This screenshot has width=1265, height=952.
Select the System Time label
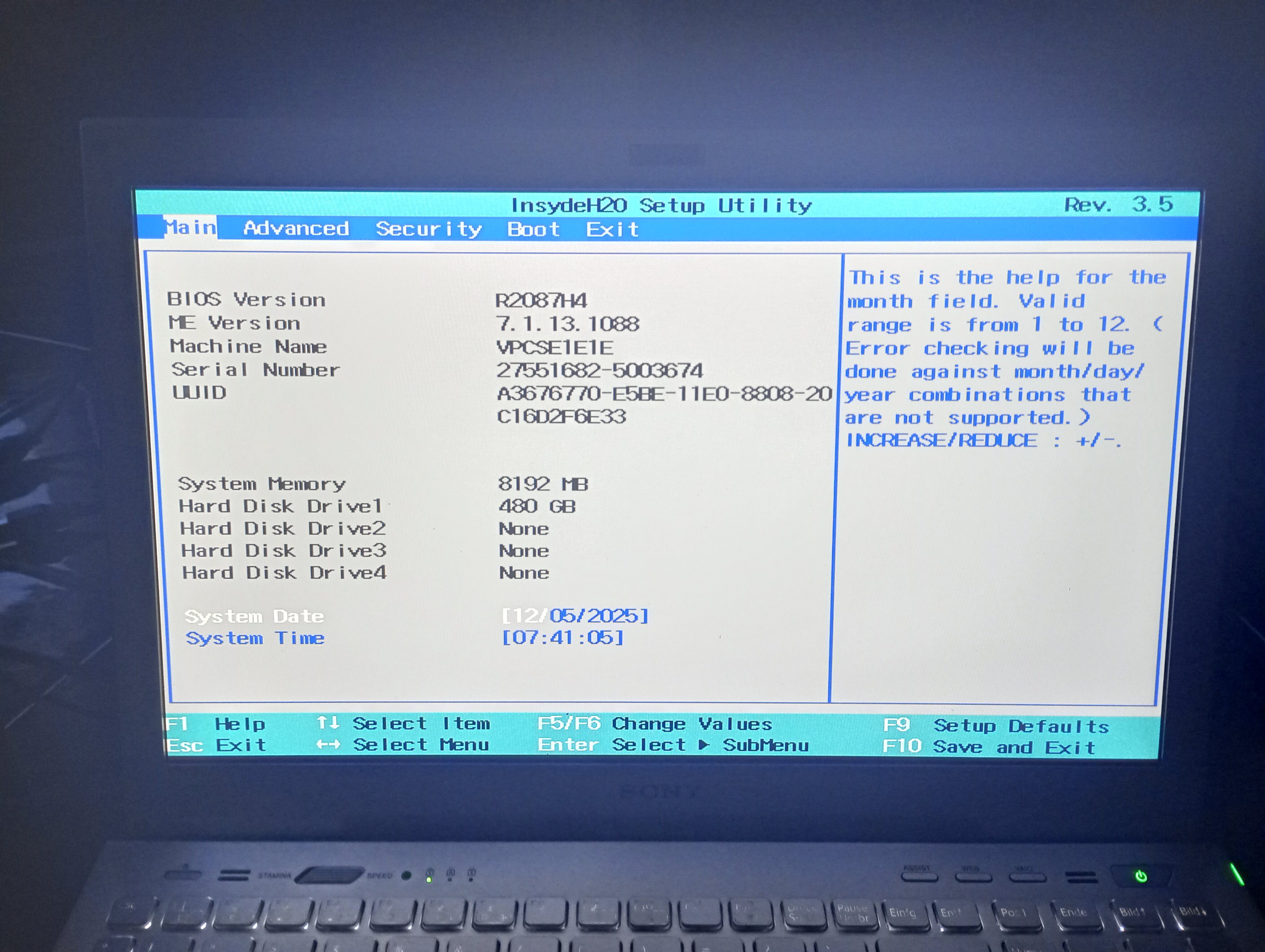coord(255,638)
